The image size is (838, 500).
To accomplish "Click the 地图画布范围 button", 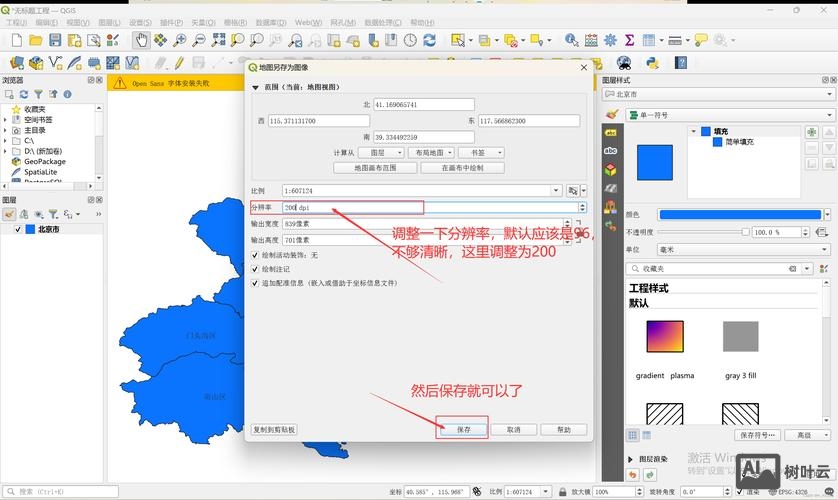I will [x=375, y=168].
